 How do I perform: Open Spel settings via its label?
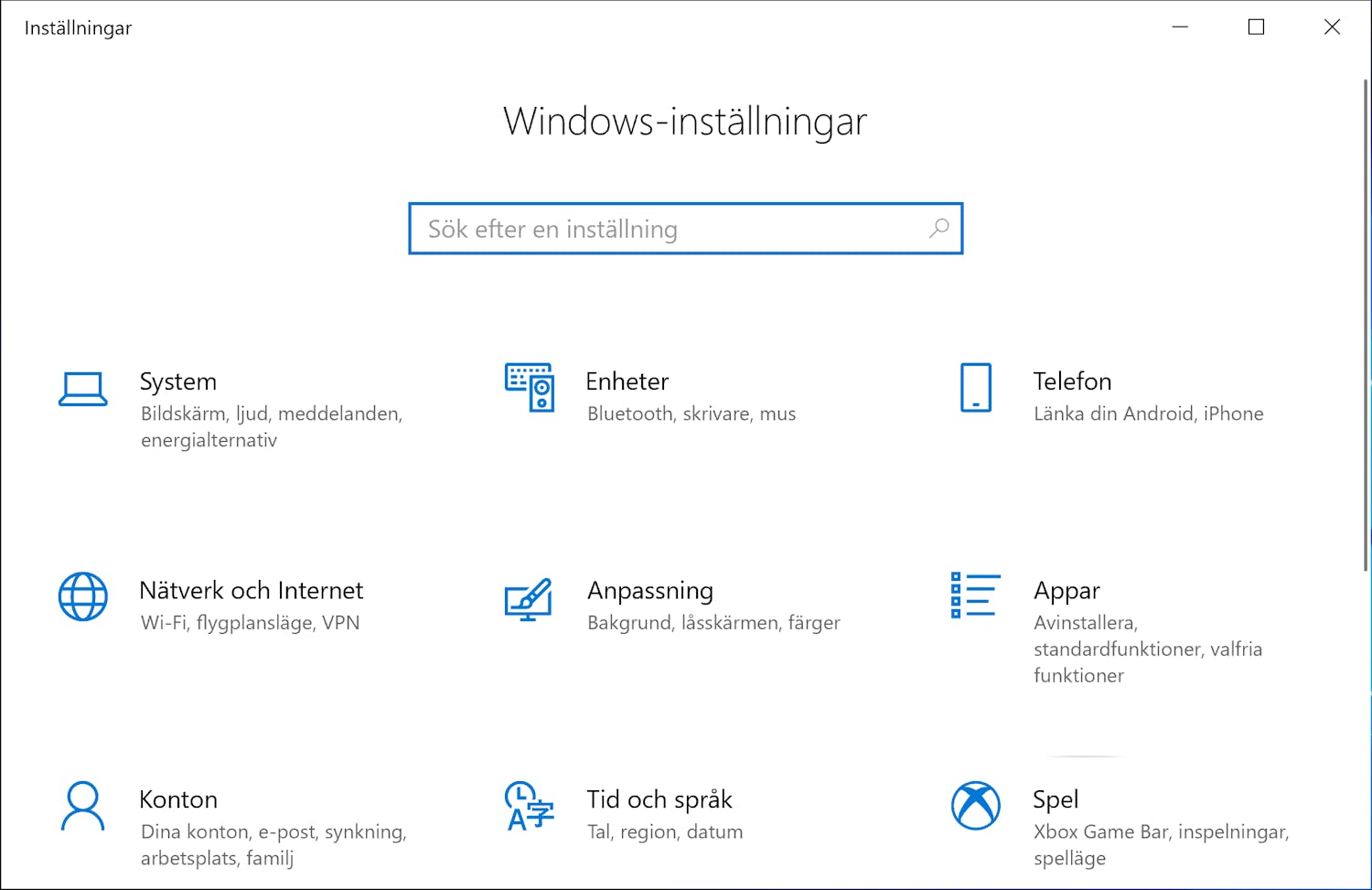point(1056,799)
